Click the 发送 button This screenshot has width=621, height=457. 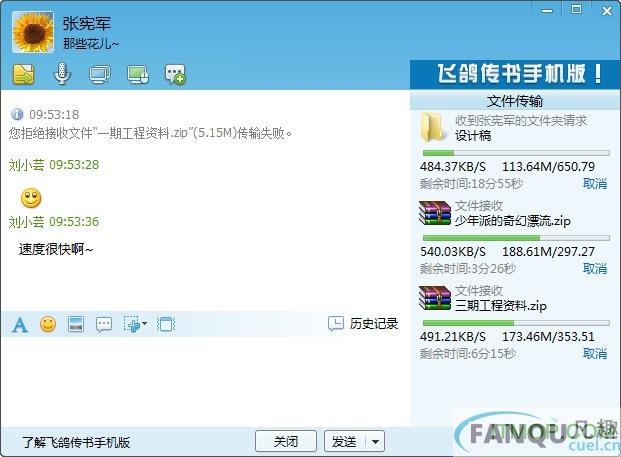click(x=344, y=441)
